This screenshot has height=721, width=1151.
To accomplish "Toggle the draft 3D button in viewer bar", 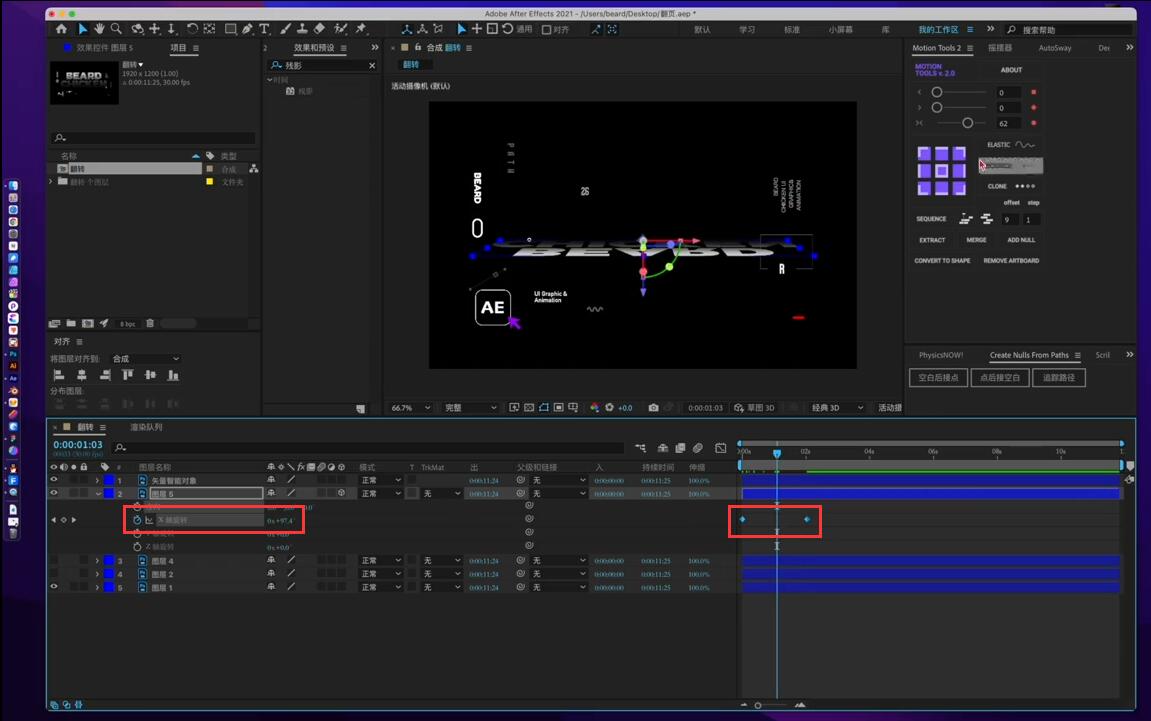I will 755,407.
